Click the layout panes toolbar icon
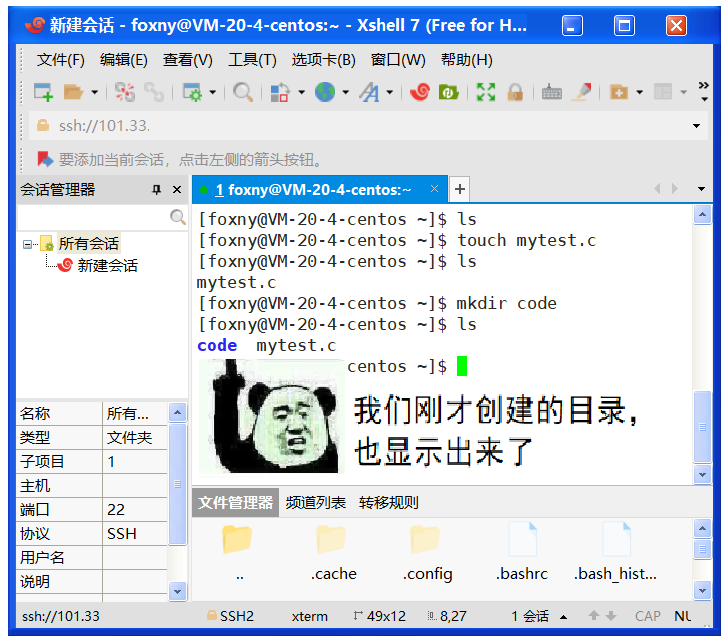Image resolution: width=726 pixels, height=639 pixels. click(663, 92)
